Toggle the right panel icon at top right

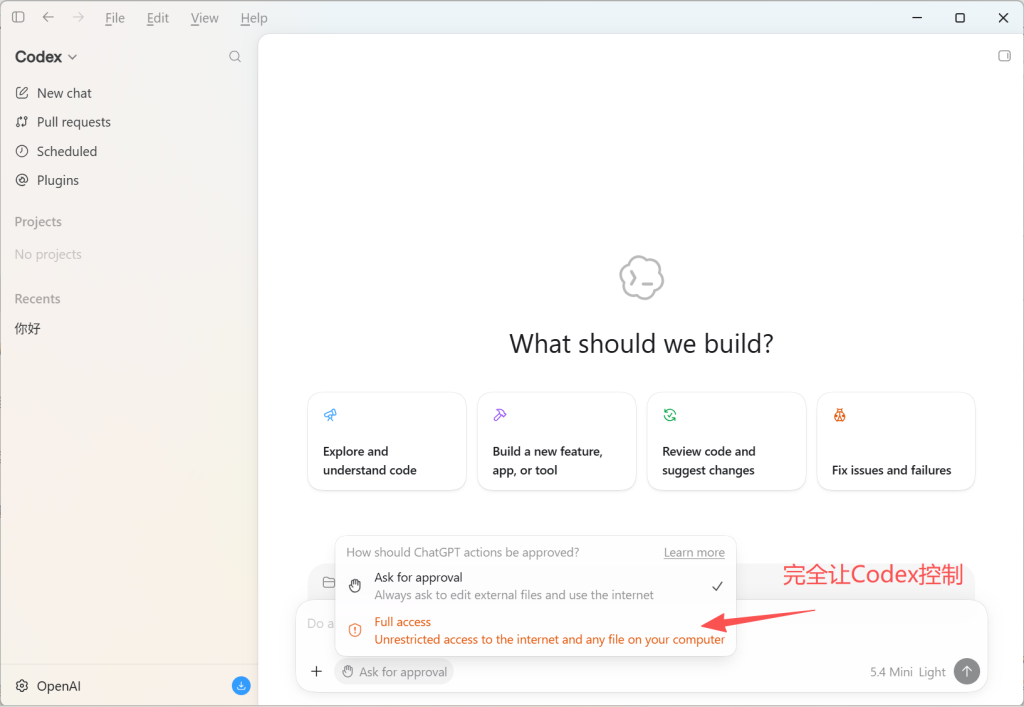[1004, 56]
